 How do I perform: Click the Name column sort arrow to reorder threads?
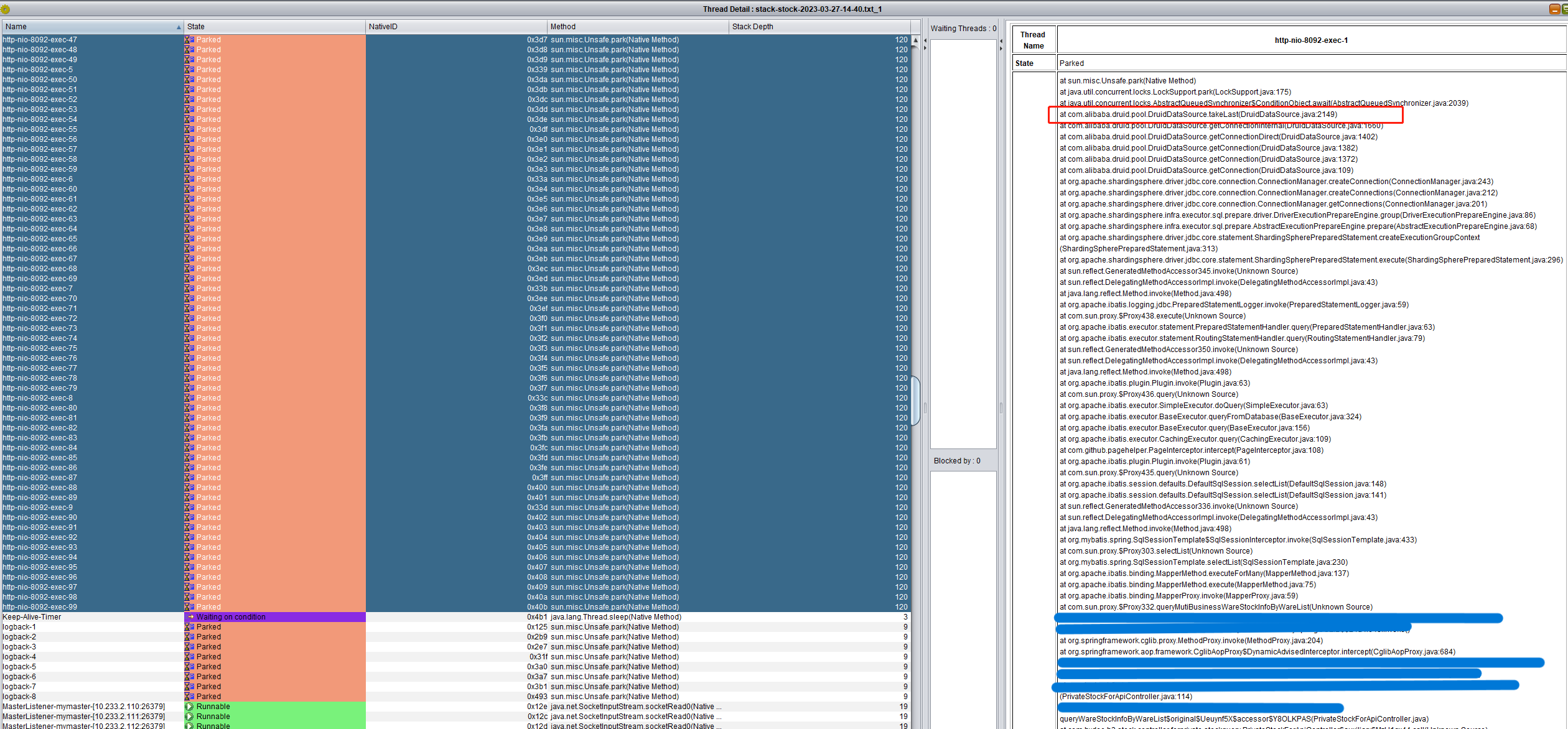pyautogui.click(x=175, y=25)
